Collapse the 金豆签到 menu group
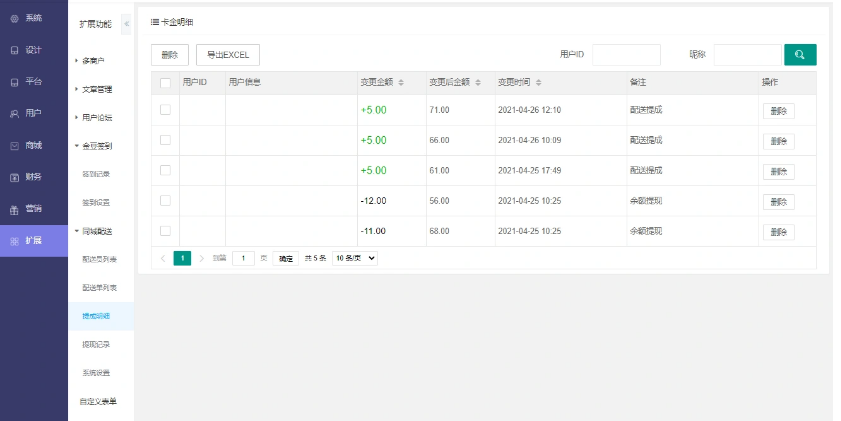The image size is (841, 421). (100, 146)
